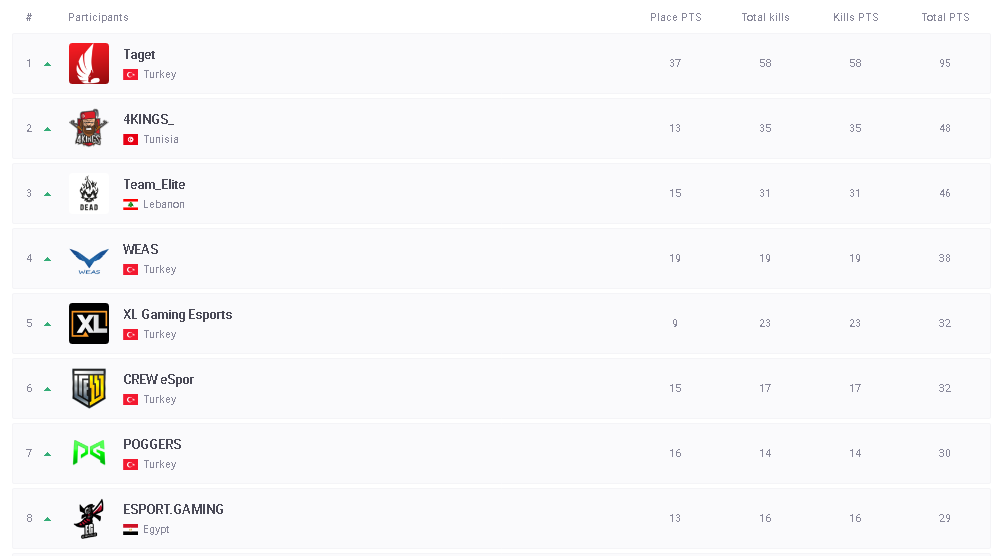The width and height of the screenshot is (1005, 556).
Task: Sort by Place PTS column header
Action: point(676,17)
